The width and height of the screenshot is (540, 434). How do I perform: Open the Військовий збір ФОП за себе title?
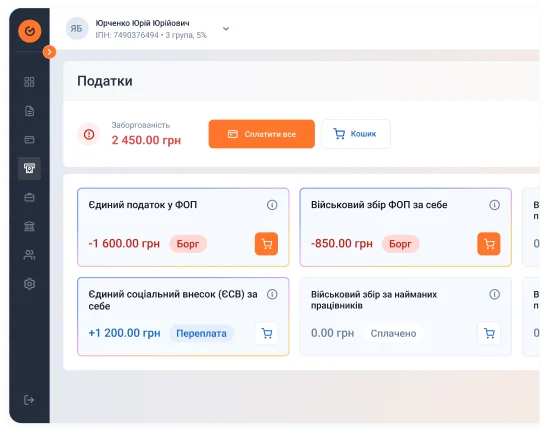[379, 205]
